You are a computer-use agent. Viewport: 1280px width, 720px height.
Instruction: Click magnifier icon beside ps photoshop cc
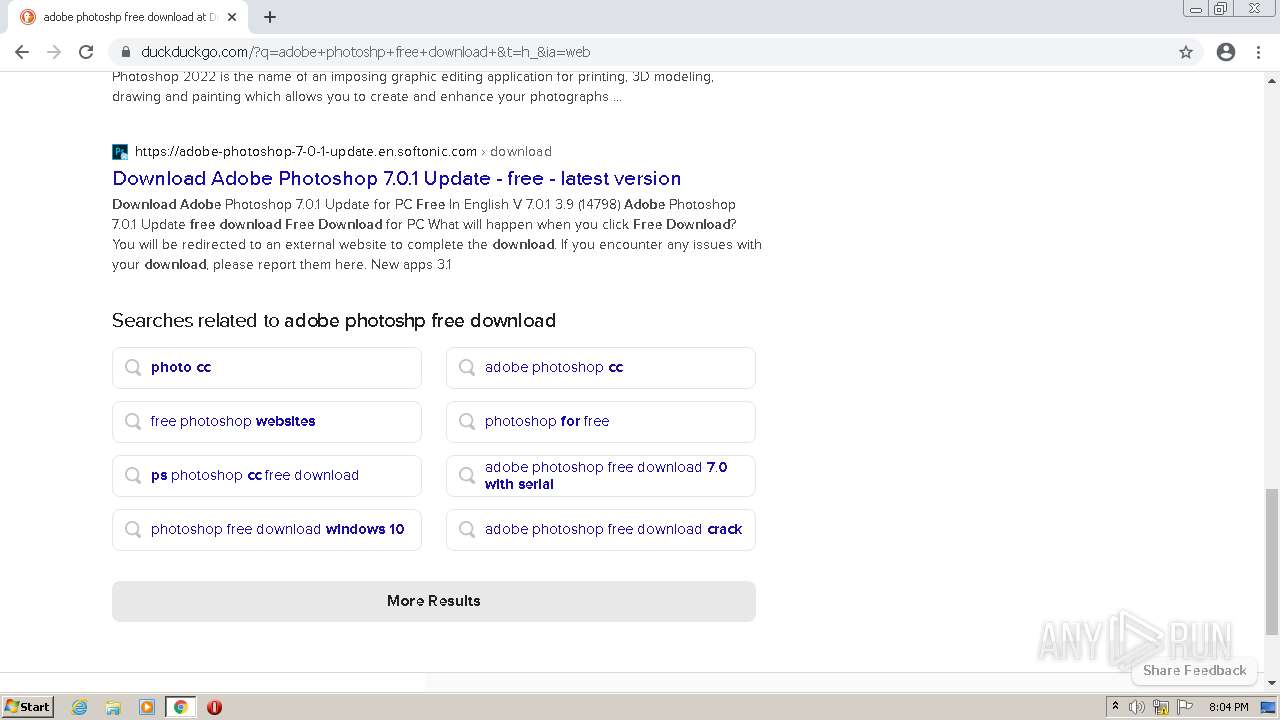pyautogui.click(x=133, y=476)
